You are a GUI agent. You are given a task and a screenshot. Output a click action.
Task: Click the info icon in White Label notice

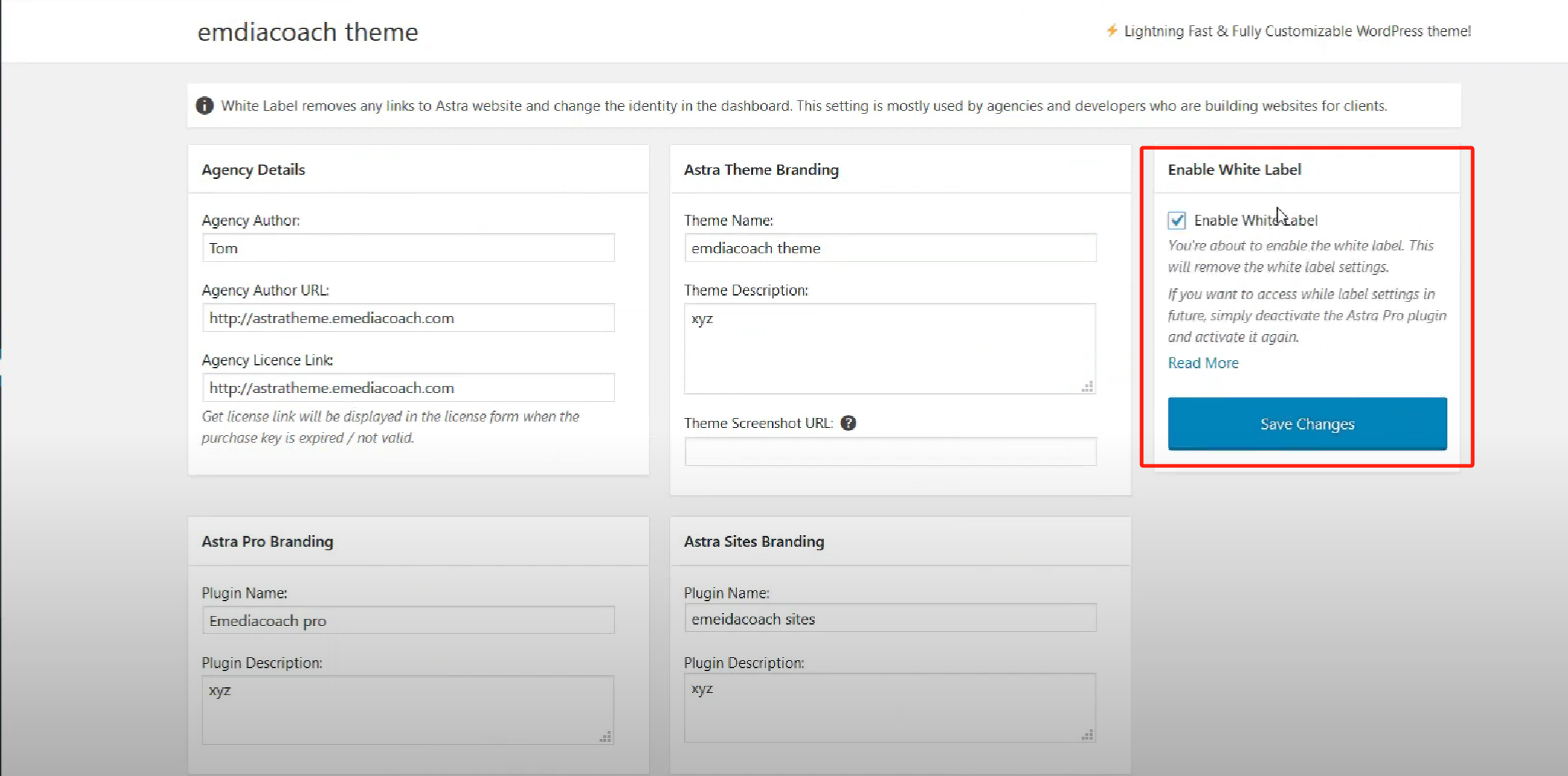coord(204,106)
